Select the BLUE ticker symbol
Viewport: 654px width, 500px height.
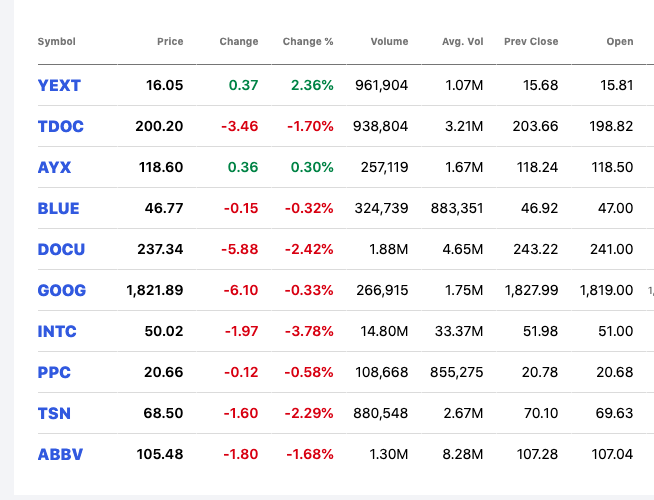58,208
